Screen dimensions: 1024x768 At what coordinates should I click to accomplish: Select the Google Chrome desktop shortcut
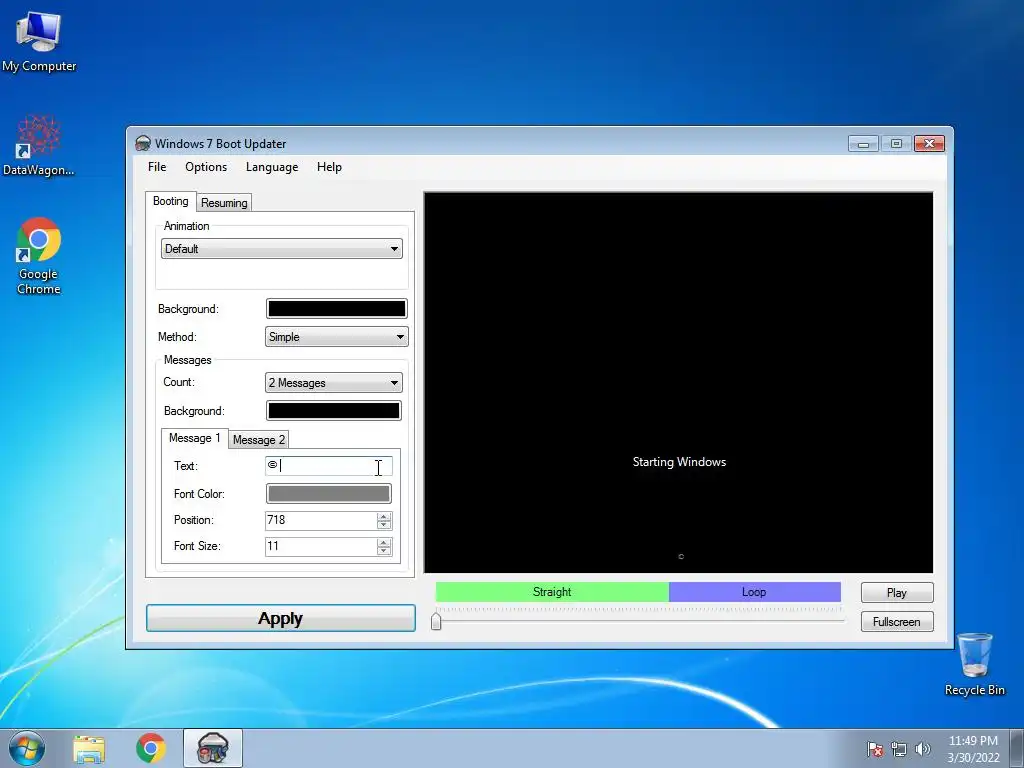(39, 256)
